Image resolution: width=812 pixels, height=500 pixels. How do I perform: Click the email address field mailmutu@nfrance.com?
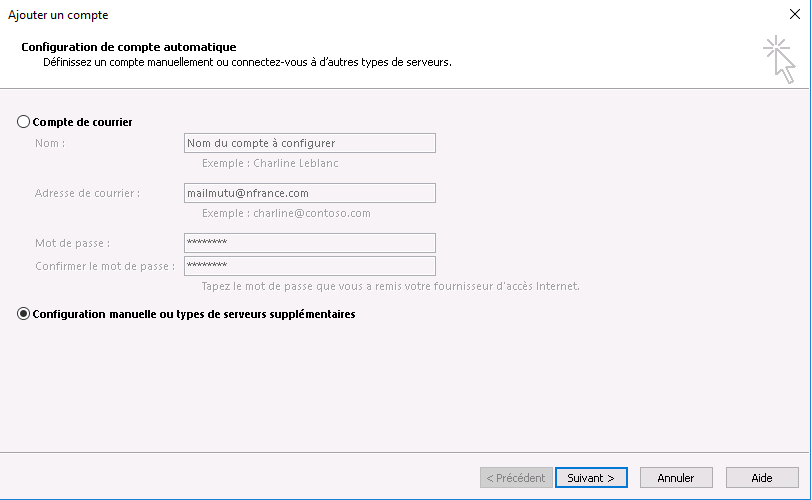(310, 193)
